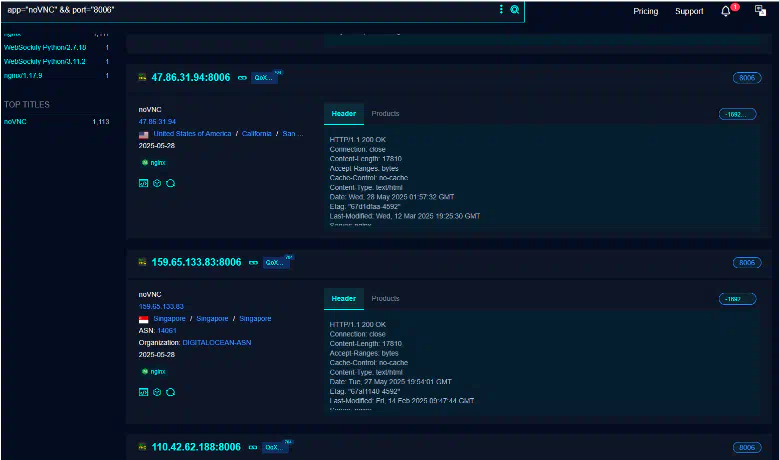The width and height of the screenshot is (779, 460).
Task: Click the 'Etag: "67d1dfaa-4592"' header line
Action: [x=365, y=207]
